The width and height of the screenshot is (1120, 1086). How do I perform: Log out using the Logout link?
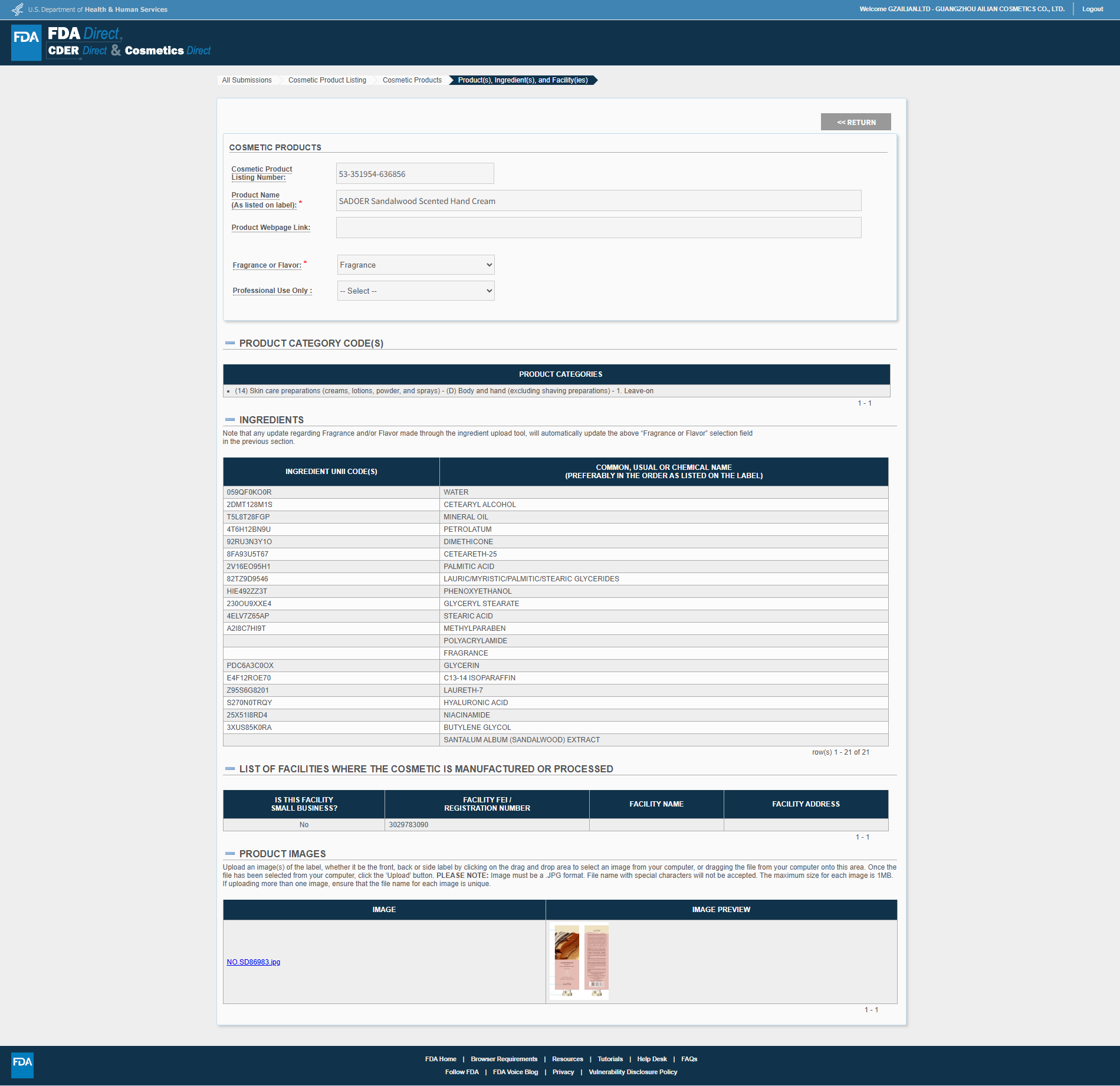(1092, 9)
